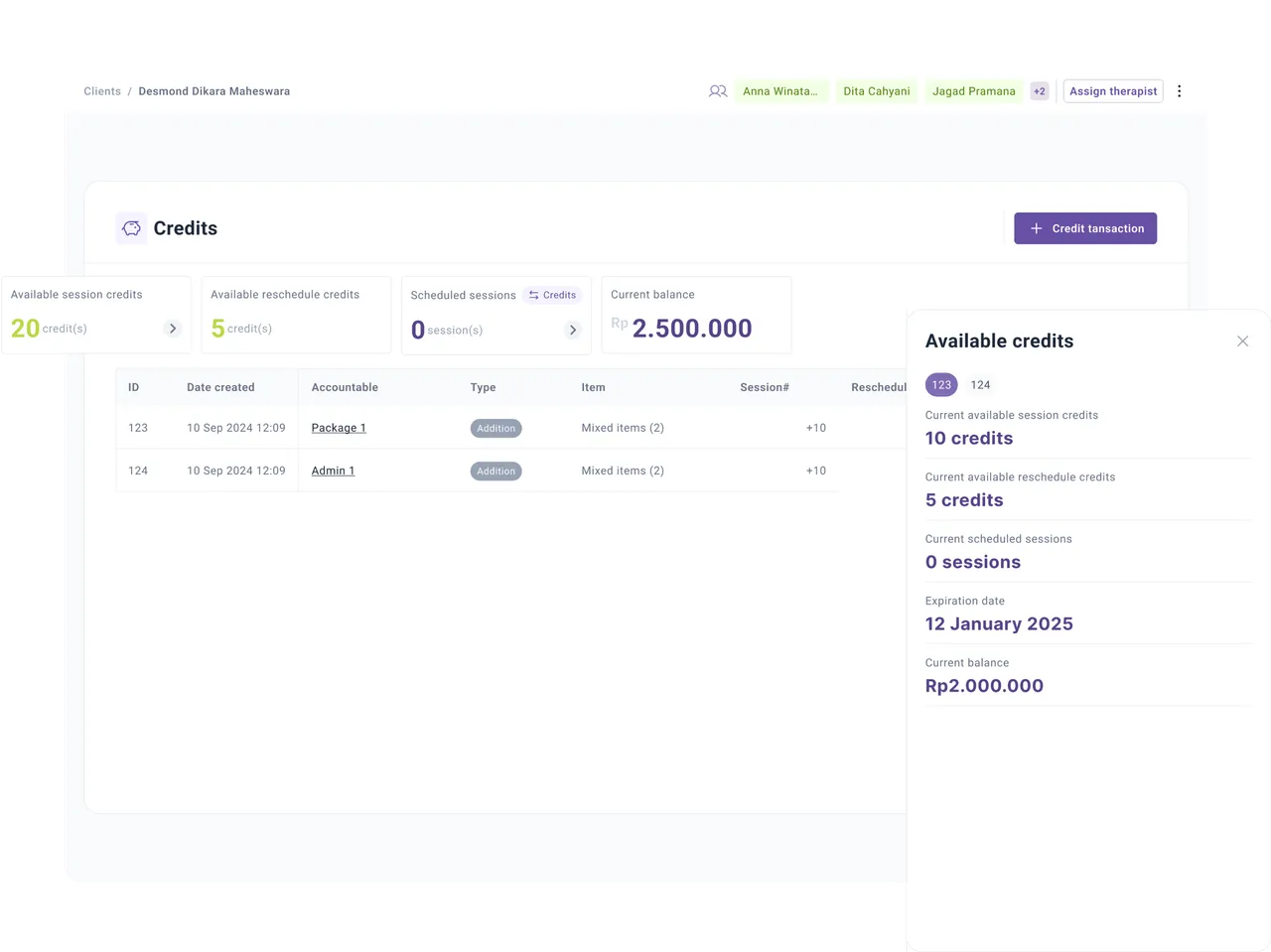This screenshot has height=952, width=1271.
Task: Open the Package 1 accountable link
Action: (x=339, y=428)
